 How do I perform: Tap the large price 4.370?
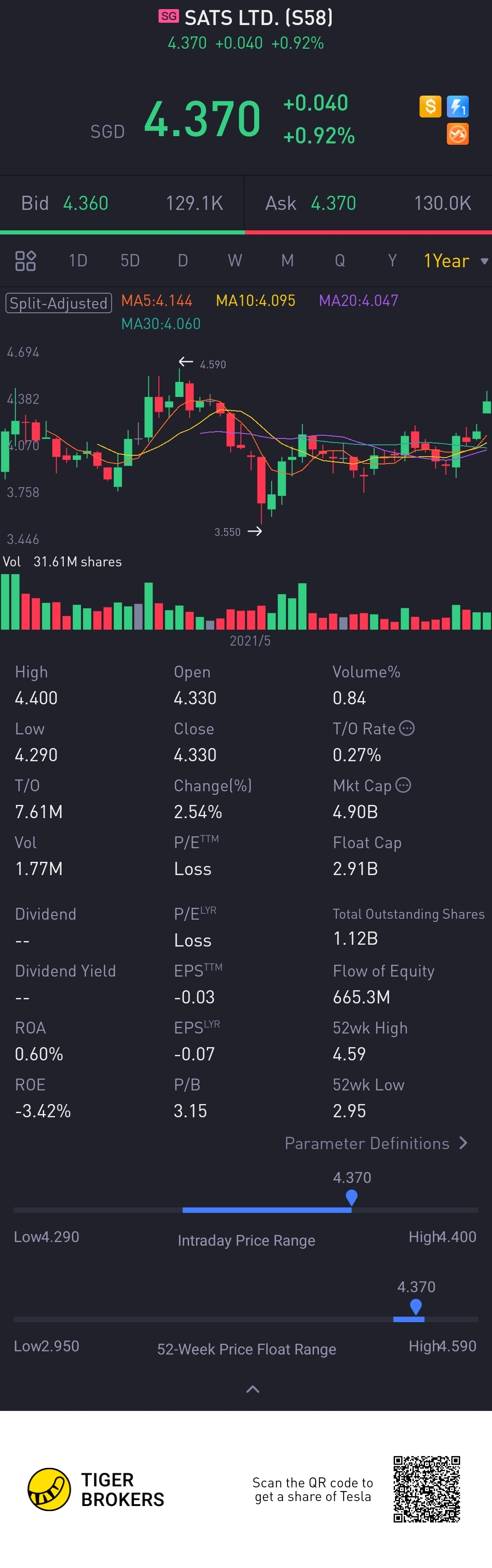point(202,119)
